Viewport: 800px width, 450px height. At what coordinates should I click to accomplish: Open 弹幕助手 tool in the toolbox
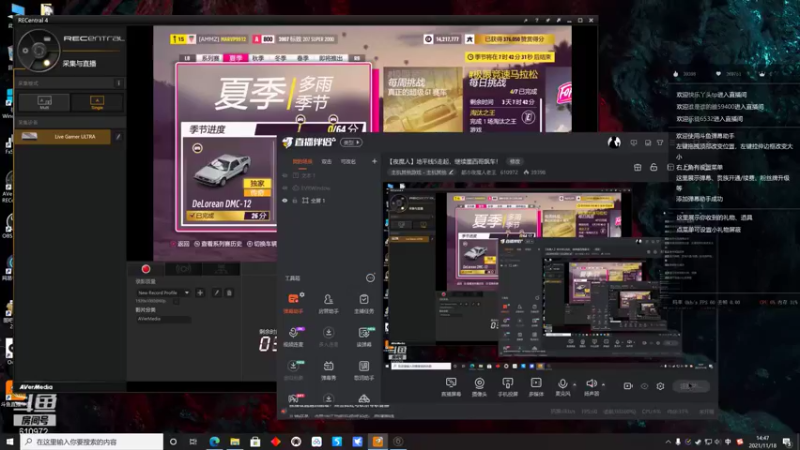click(293, 303)
